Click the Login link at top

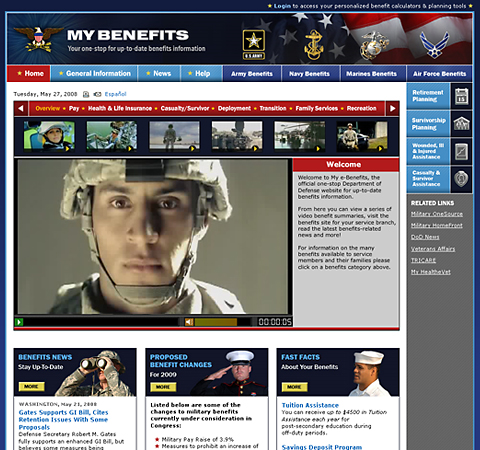click(282, 6)
